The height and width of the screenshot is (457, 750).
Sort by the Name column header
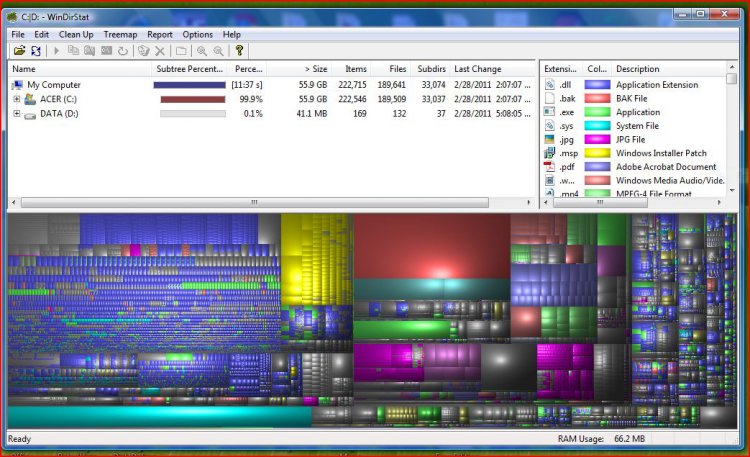[80, 69]
